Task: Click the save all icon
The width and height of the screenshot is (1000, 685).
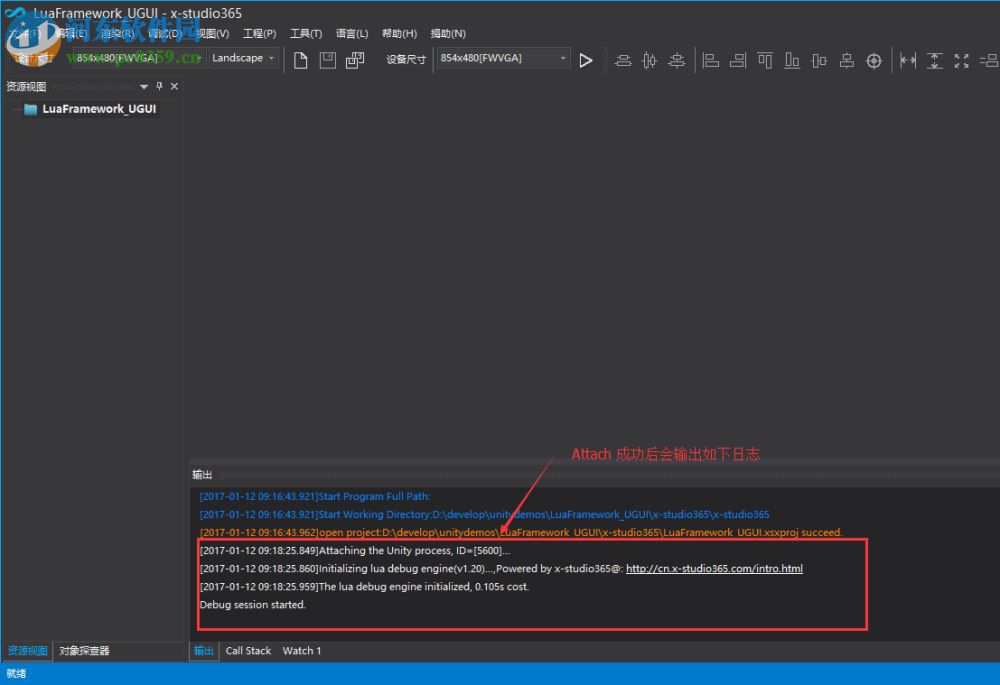Action: pyautogui.click(x=355, y=60)
